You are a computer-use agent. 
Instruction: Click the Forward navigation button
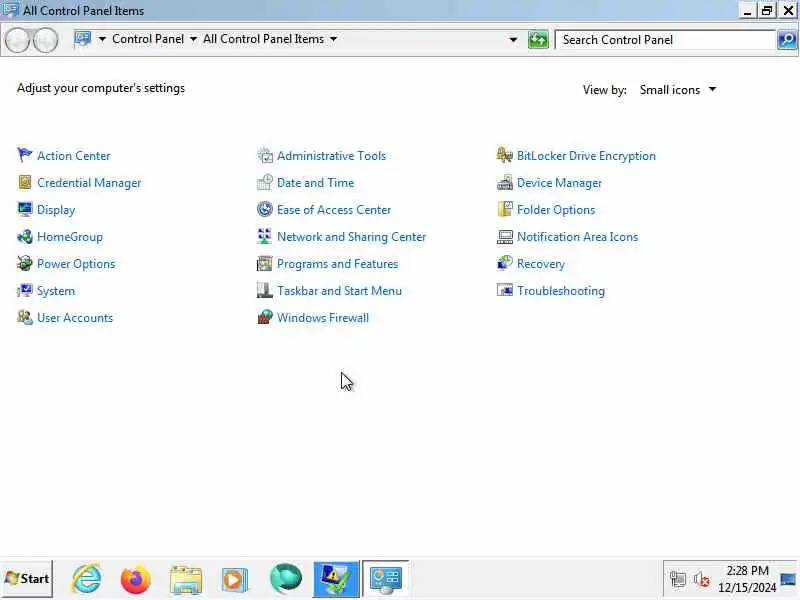click(46, 40)
